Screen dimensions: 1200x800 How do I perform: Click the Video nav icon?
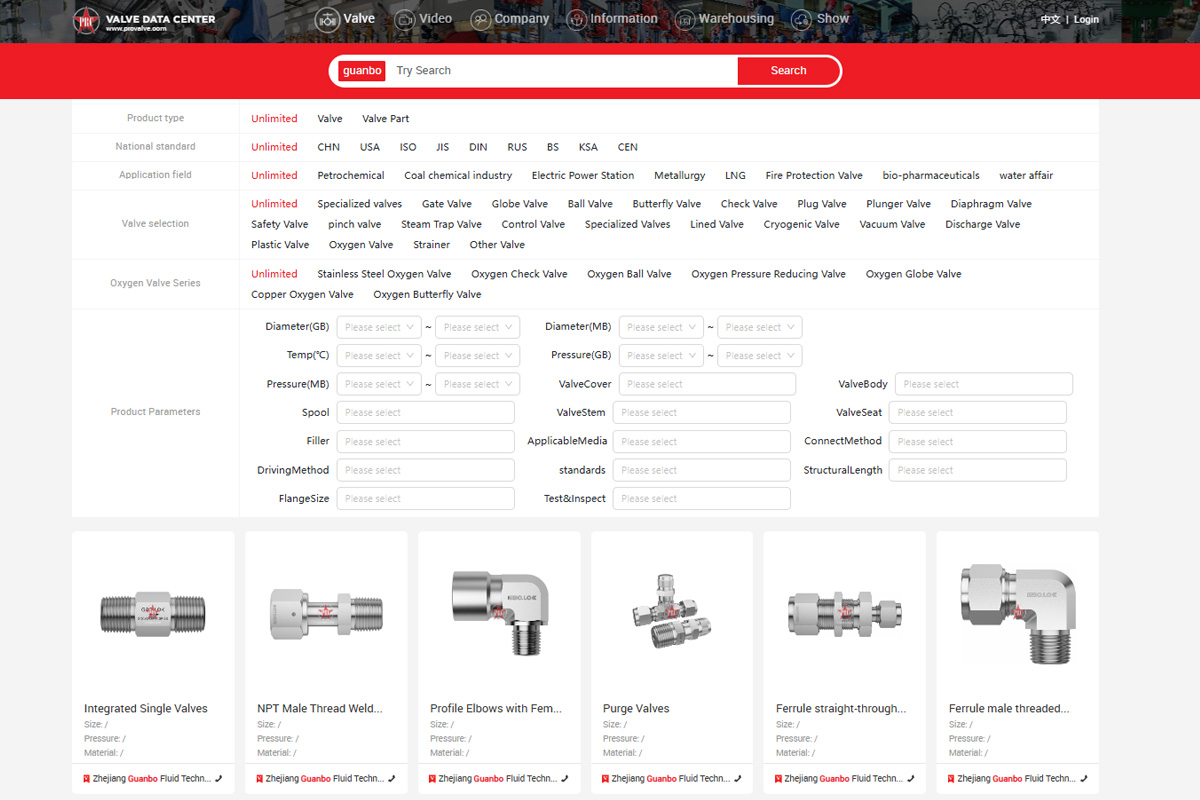tap(405, 19)
